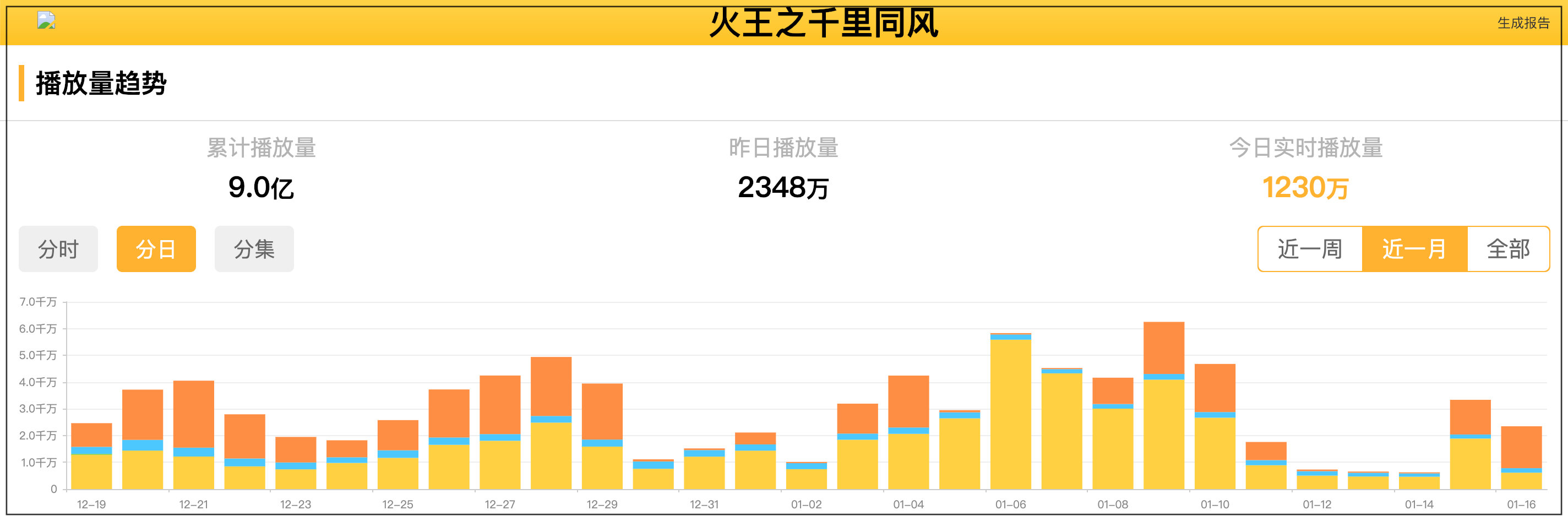Select the 近一周 time range
Screen dimensions: 1568x521
(x=1310, y=249)
